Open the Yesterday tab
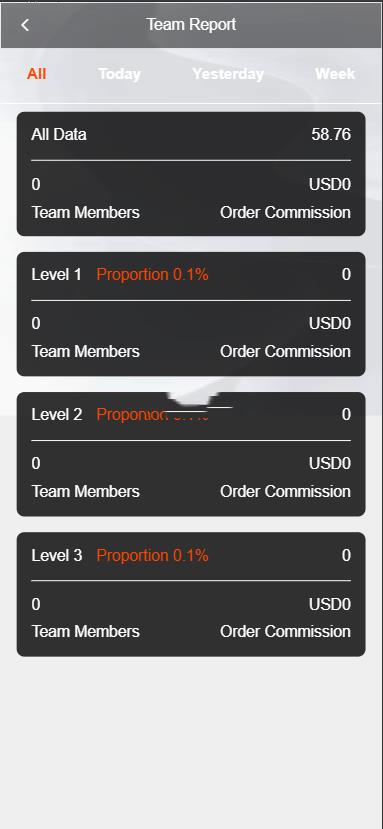Image resolution: width=383 pixels, height=829 pixels. [228, 74]
